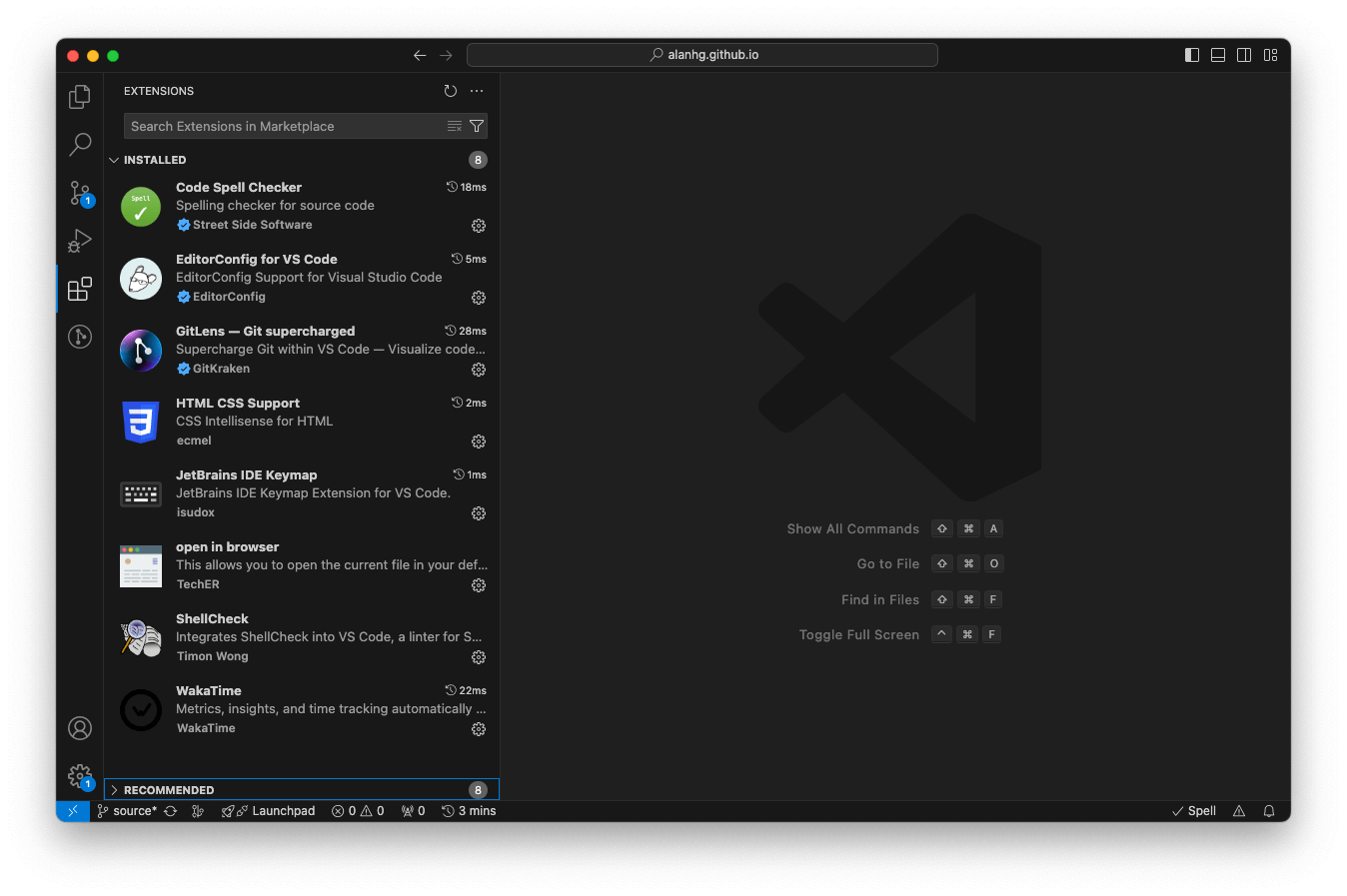Open remote window indicator in status bar

coord(72,811)
